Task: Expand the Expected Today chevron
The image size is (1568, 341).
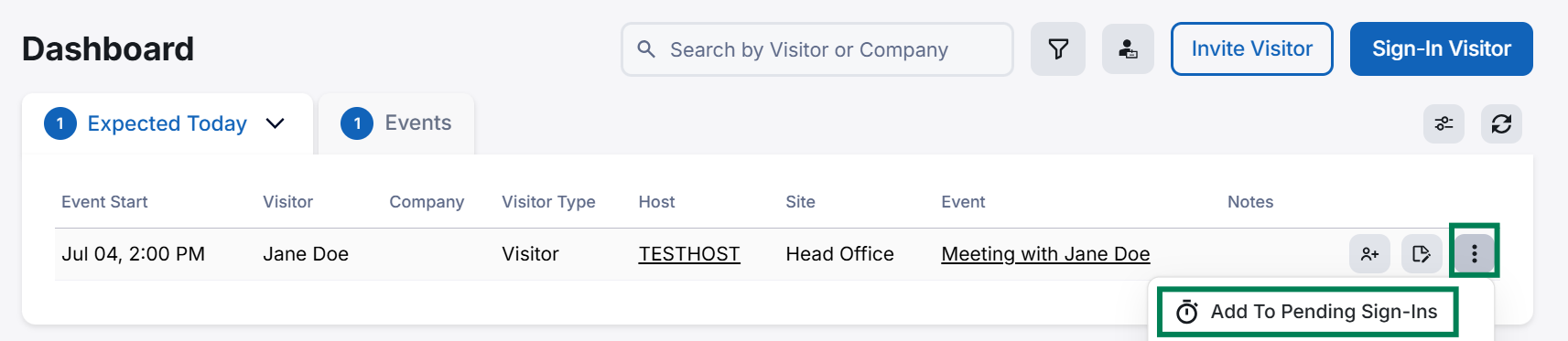Action: [x=275, y=123]
